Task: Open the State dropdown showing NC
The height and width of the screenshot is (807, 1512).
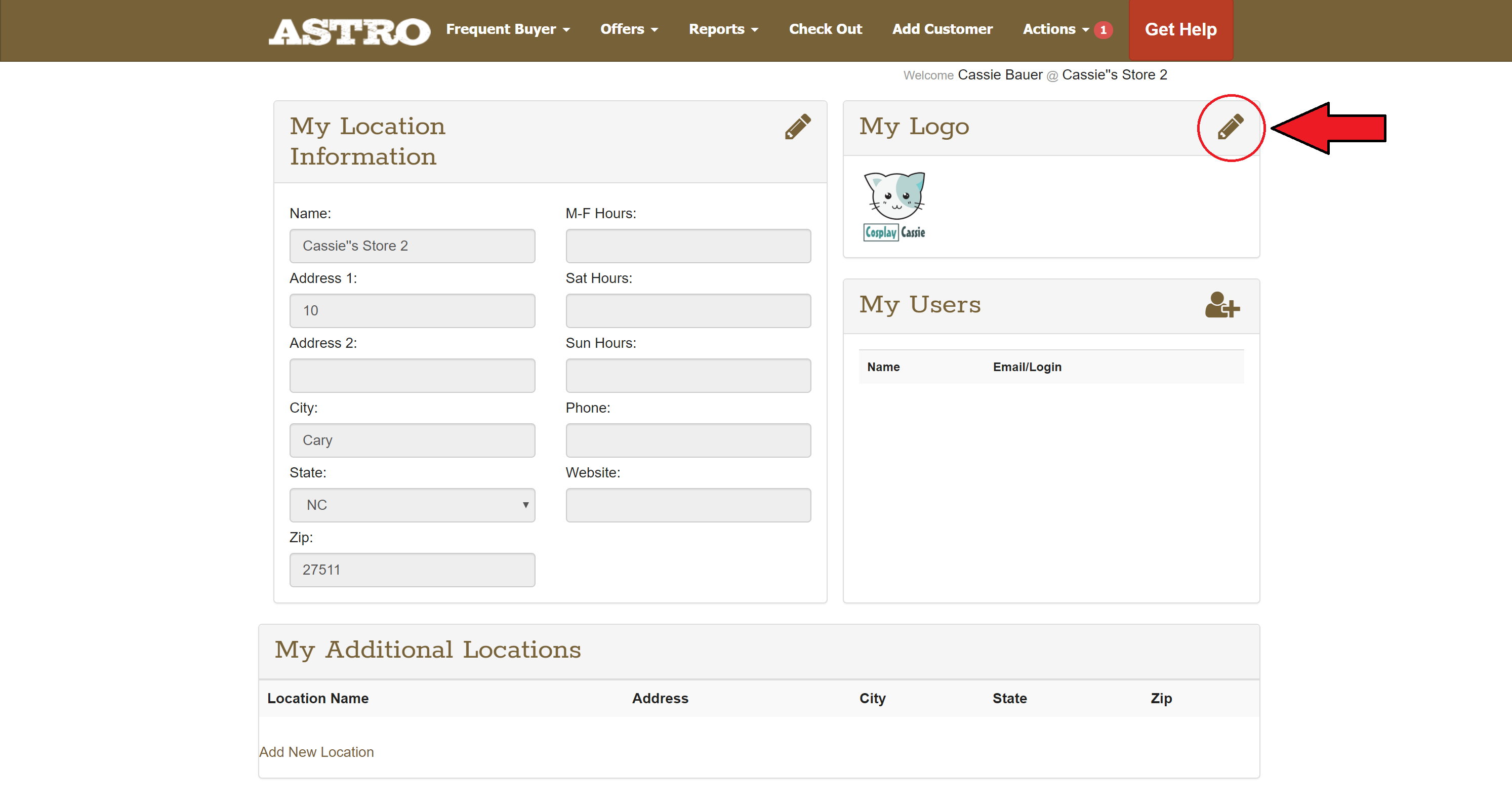Action: click(x=412, y=505)
